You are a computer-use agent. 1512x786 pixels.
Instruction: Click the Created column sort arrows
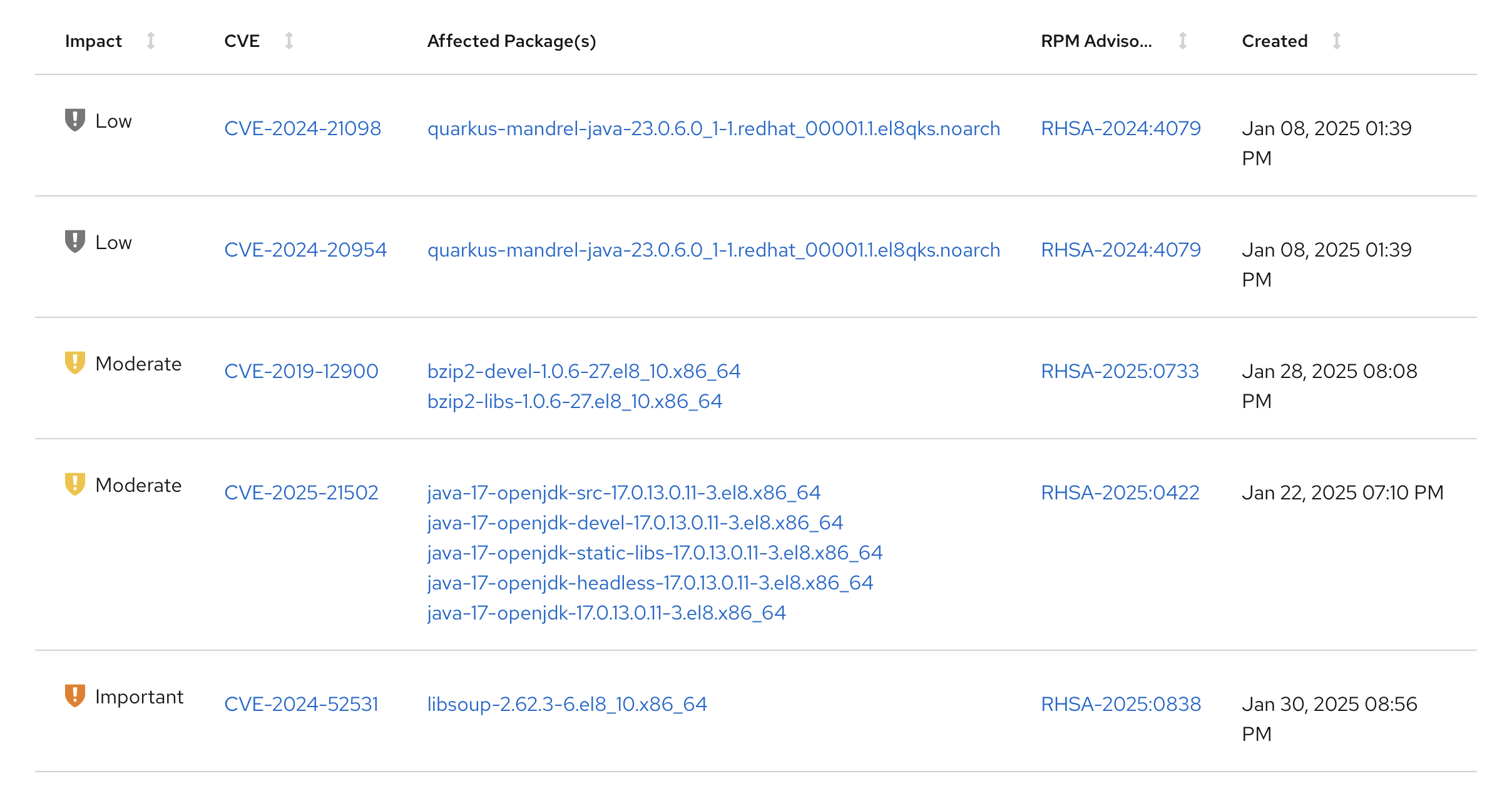coord(1336,41)
